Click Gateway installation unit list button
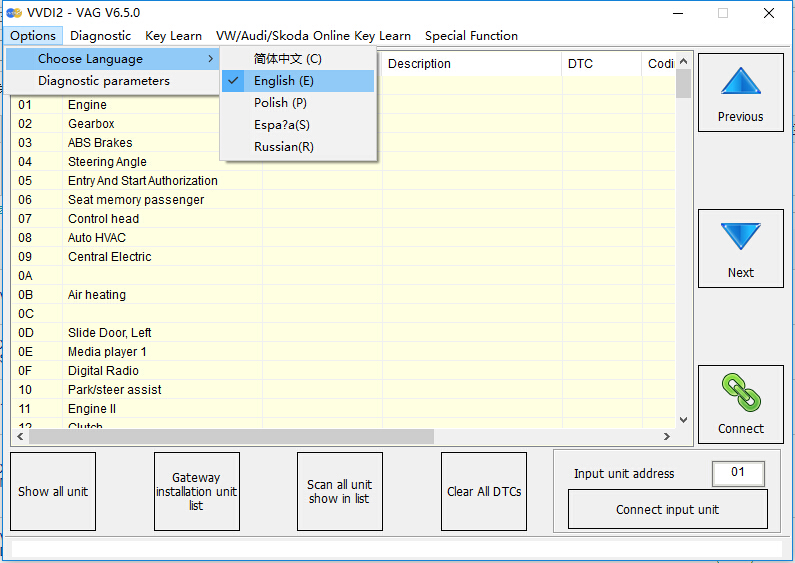The image size is (795, 563). [196, 492]
